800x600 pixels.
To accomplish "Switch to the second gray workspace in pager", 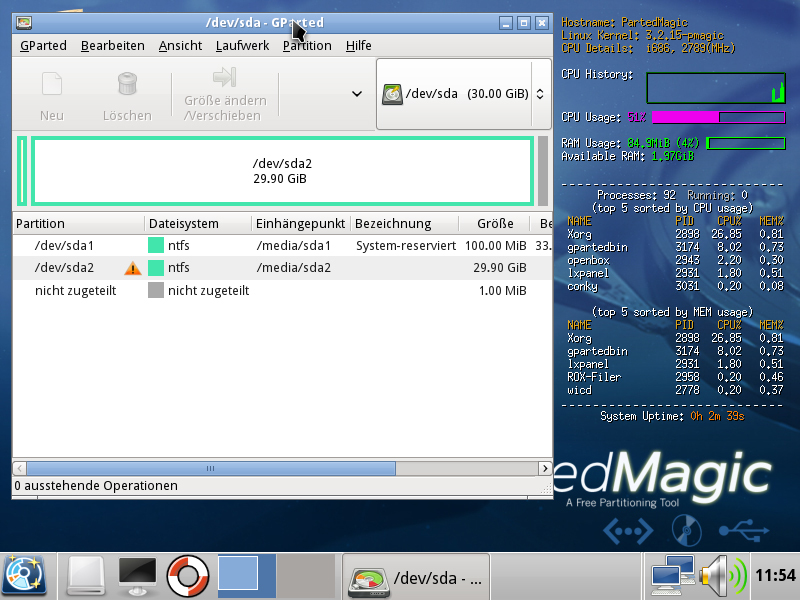I will [x=306, y=576].
